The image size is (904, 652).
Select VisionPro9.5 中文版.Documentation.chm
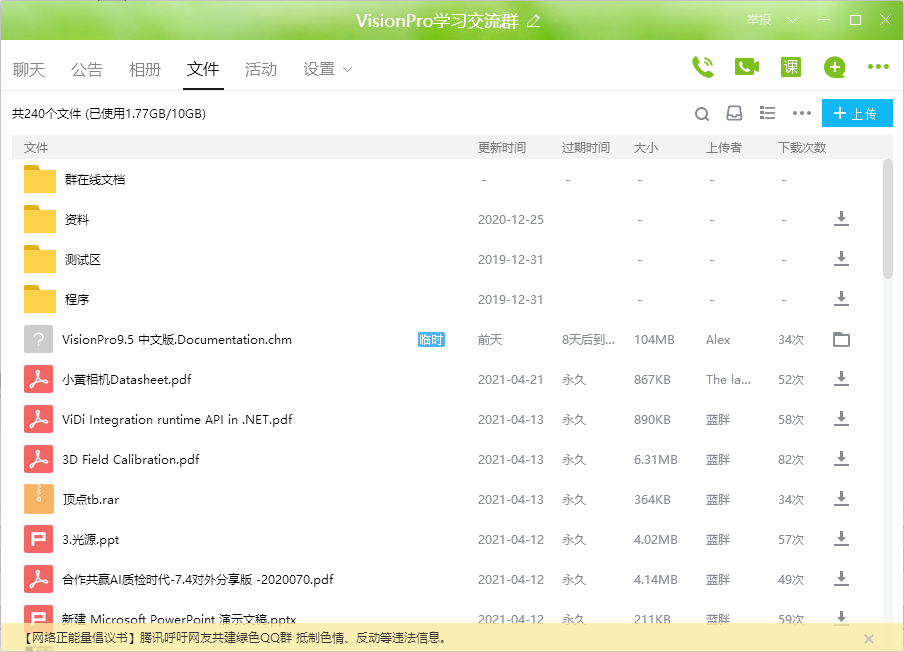point(177,340)
